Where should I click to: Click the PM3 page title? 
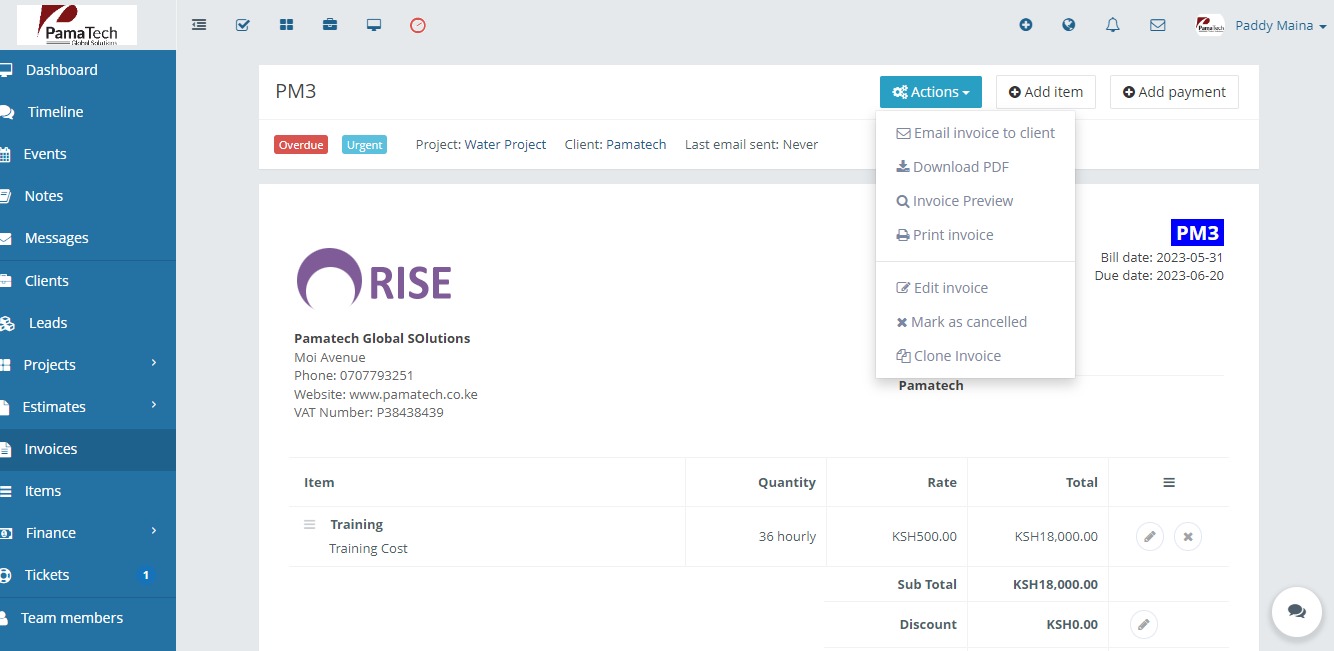296,92
